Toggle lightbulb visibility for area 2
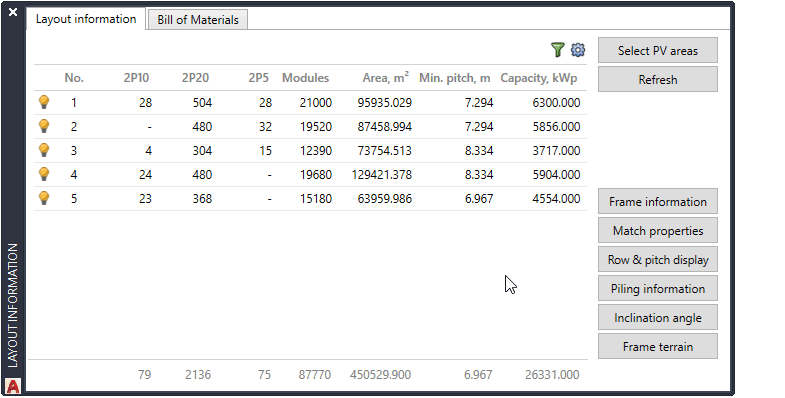Image resolution: width=785 pixels, height=398 pixels. (x=44, y=126)
